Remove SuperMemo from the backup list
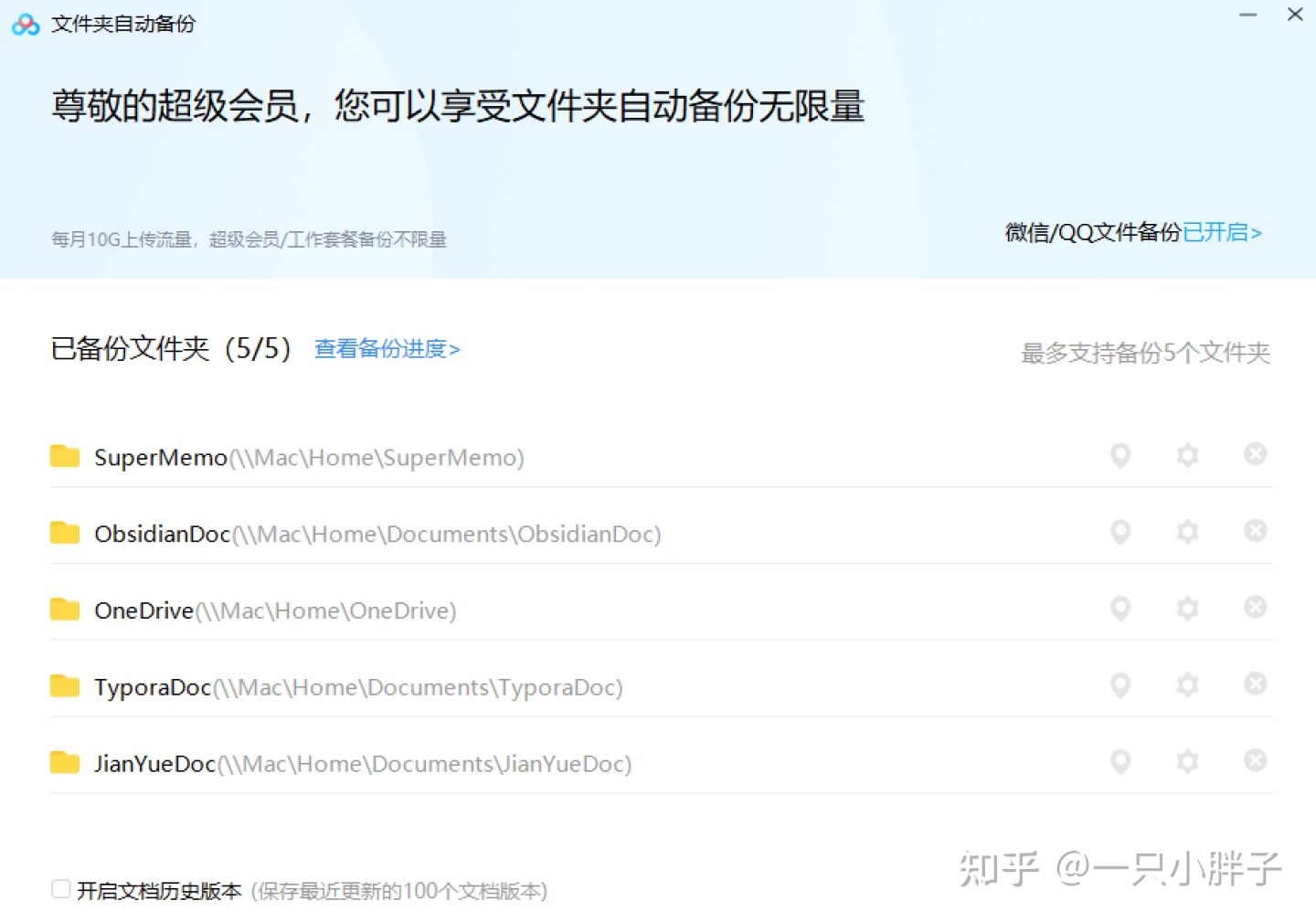1316x922 pixels. point(1255,454)
